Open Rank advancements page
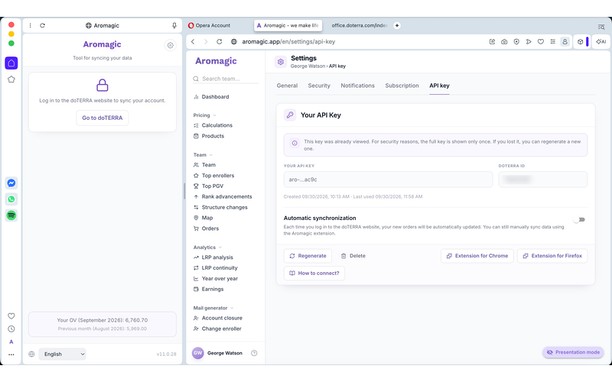 coord(223,197)
